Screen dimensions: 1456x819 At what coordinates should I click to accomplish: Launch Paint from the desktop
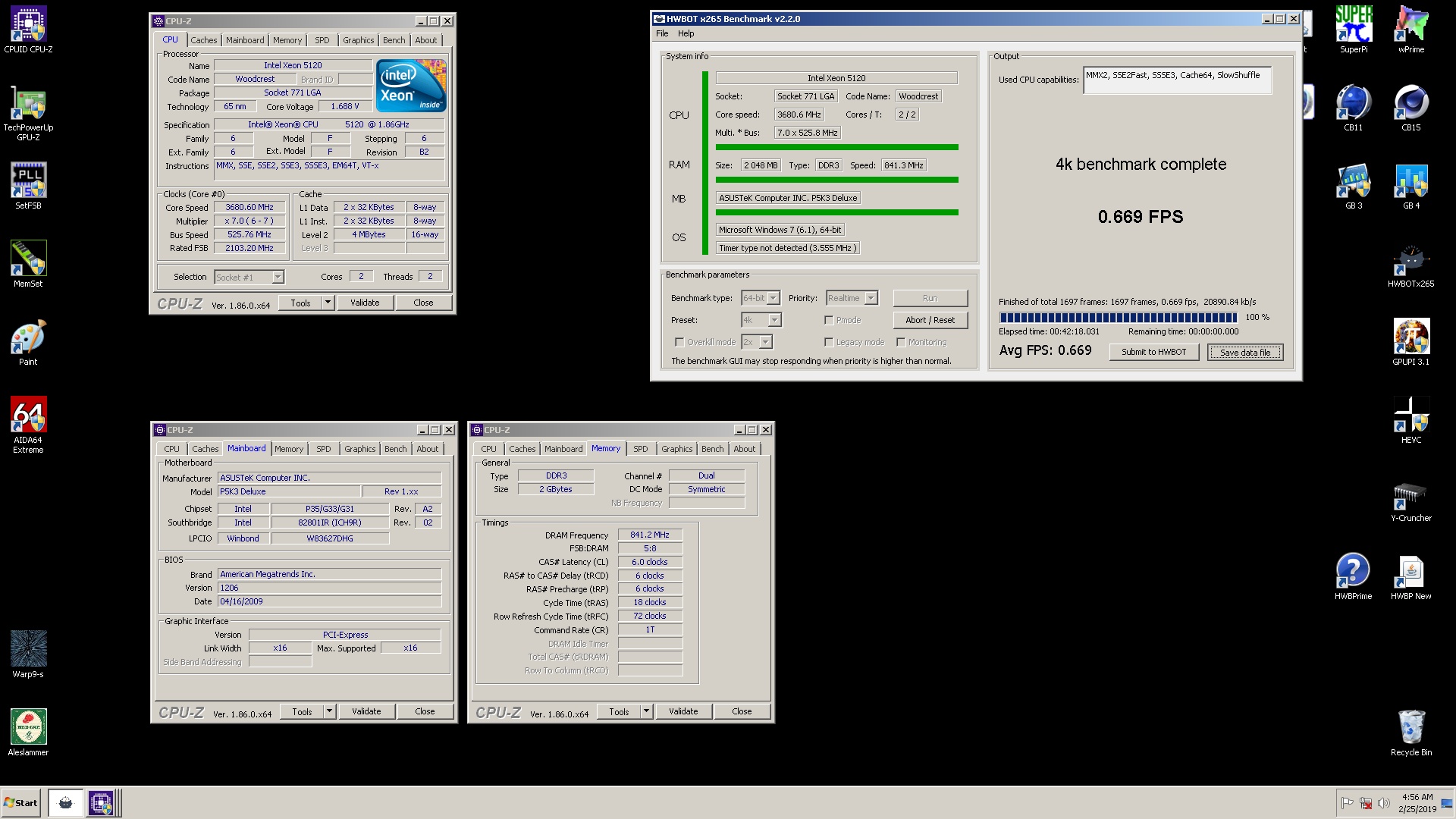(28, 343)
